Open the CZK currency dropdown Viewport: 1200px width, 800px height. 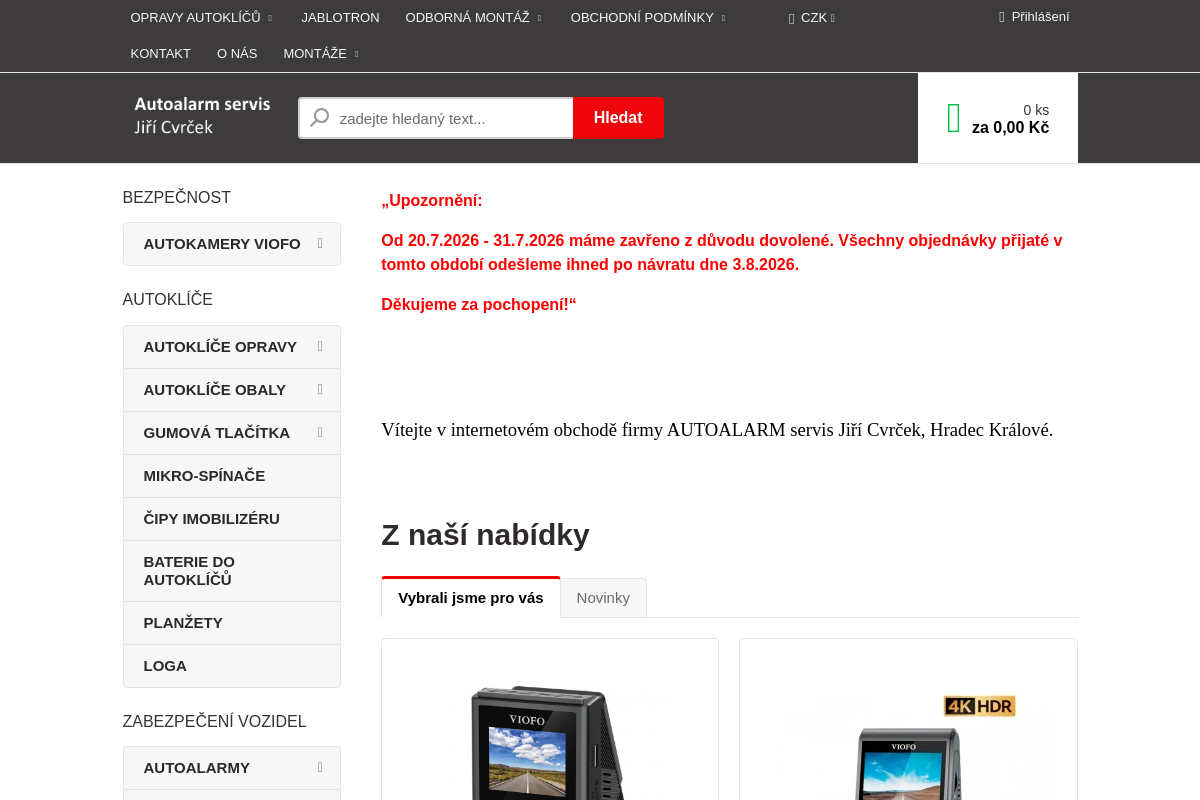pyautogui.click(x=812, y=18)
